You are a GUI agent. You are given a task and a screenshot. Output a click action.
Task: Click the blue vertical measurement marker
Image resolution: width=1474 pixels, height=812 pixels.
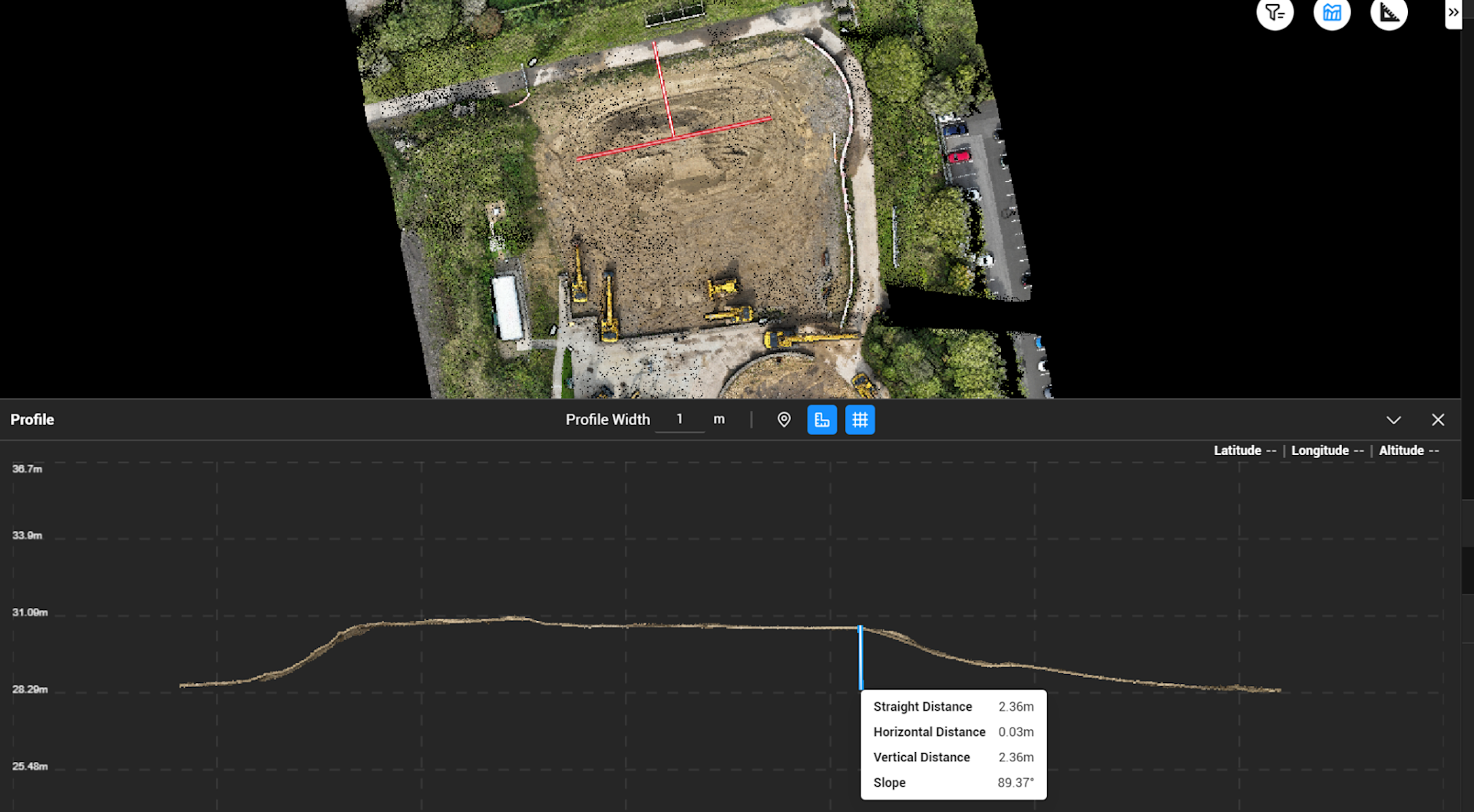click(861, 658)
